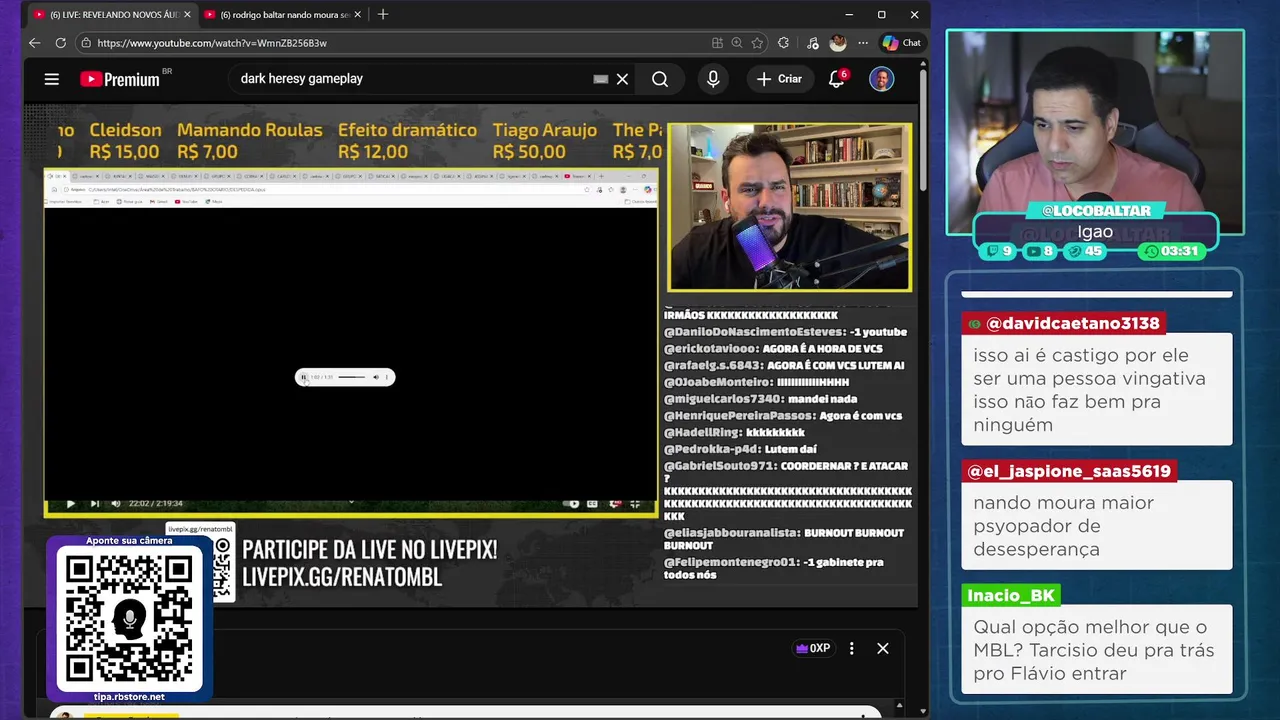Click the YouTube page vertical scrollbar
Screen dimensions: 1280x720
click(922, 130)
